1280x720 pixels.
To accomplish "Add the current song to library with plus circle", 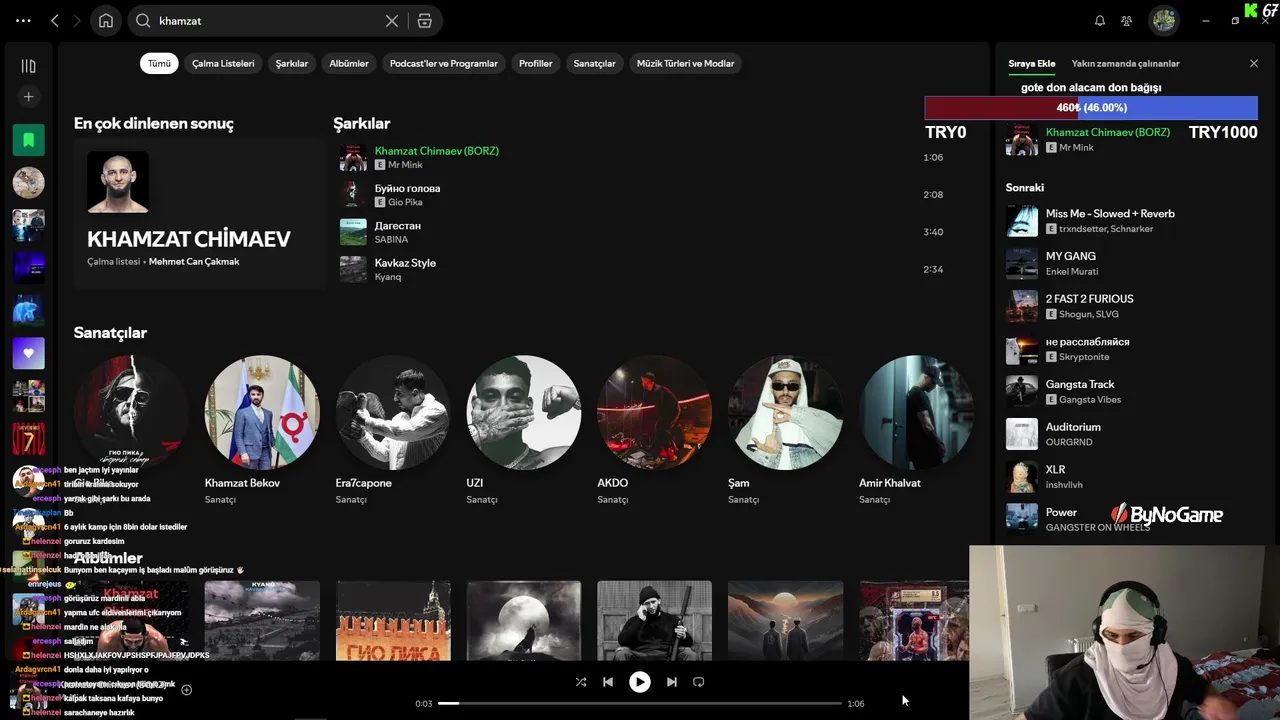I will (x=186, y=690).
